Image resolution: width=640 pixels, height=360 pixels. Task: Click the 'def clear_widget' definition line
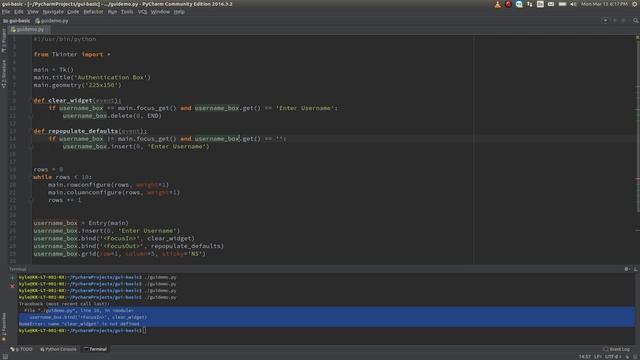pyautogui.click(x=77, y=100)
